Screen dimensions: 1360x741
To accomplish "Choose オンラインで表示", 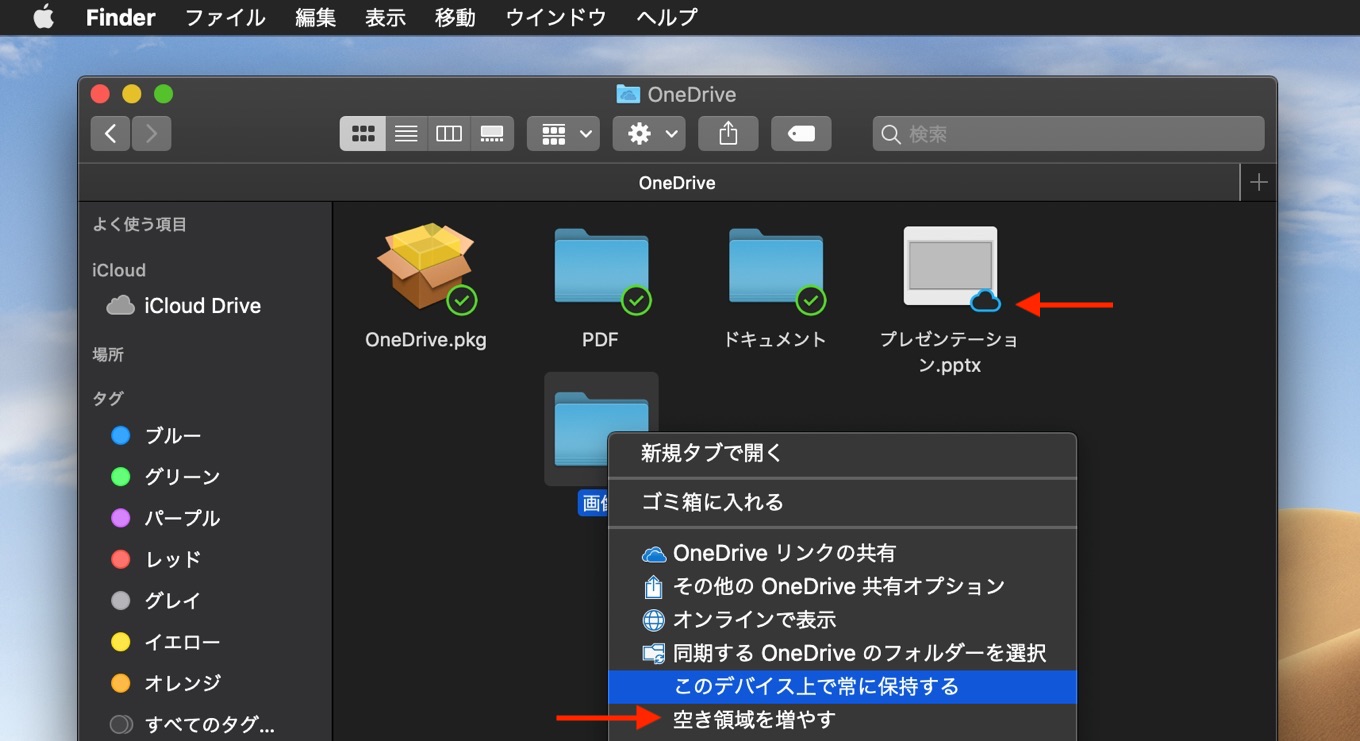I will pos(842,620).
